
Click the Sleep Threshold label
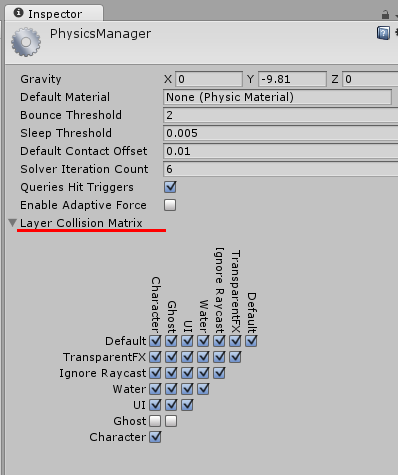[66, 133]
